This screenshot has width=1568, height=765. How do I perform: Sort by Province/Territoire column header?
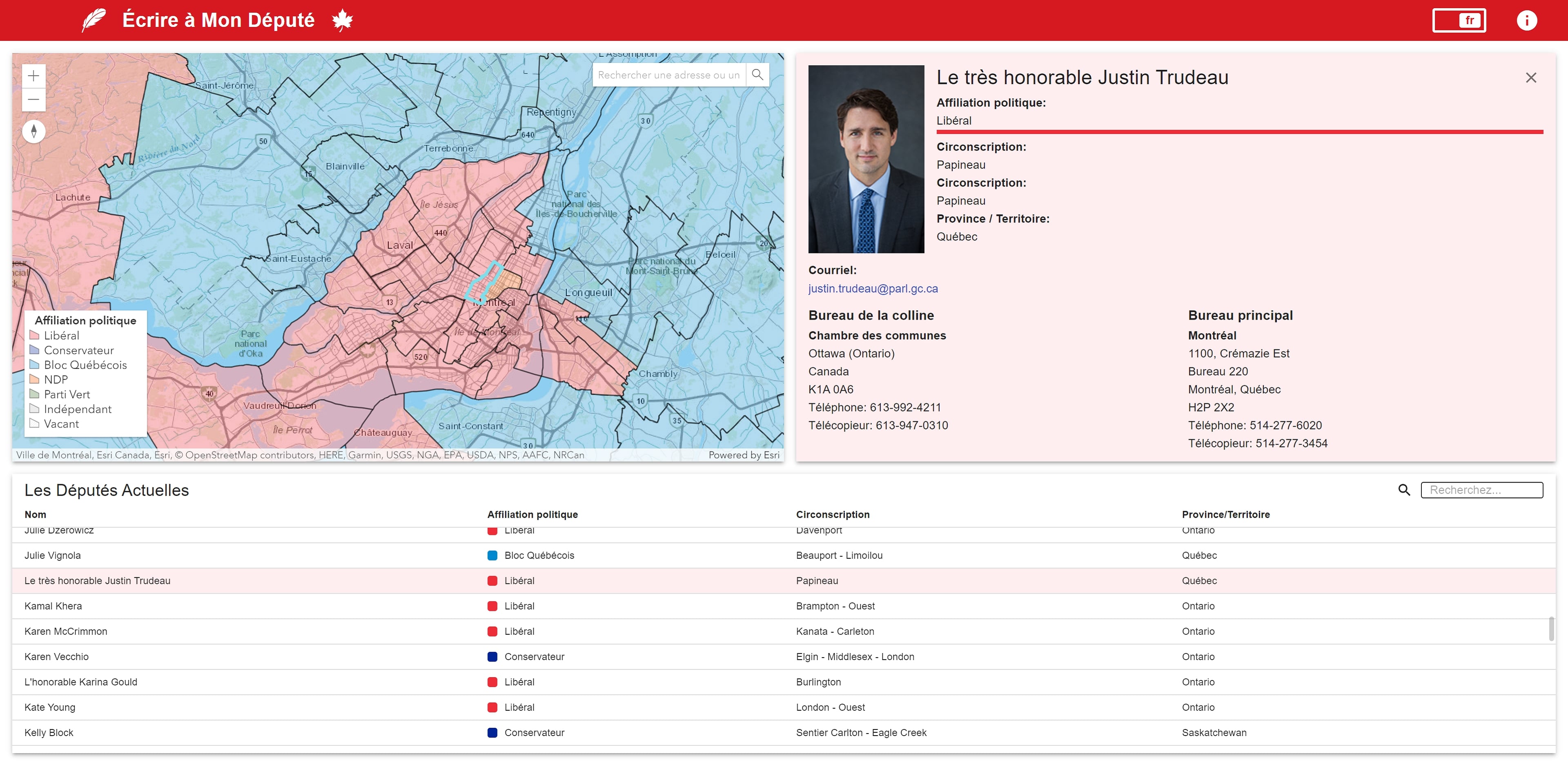pos(1225,514)
